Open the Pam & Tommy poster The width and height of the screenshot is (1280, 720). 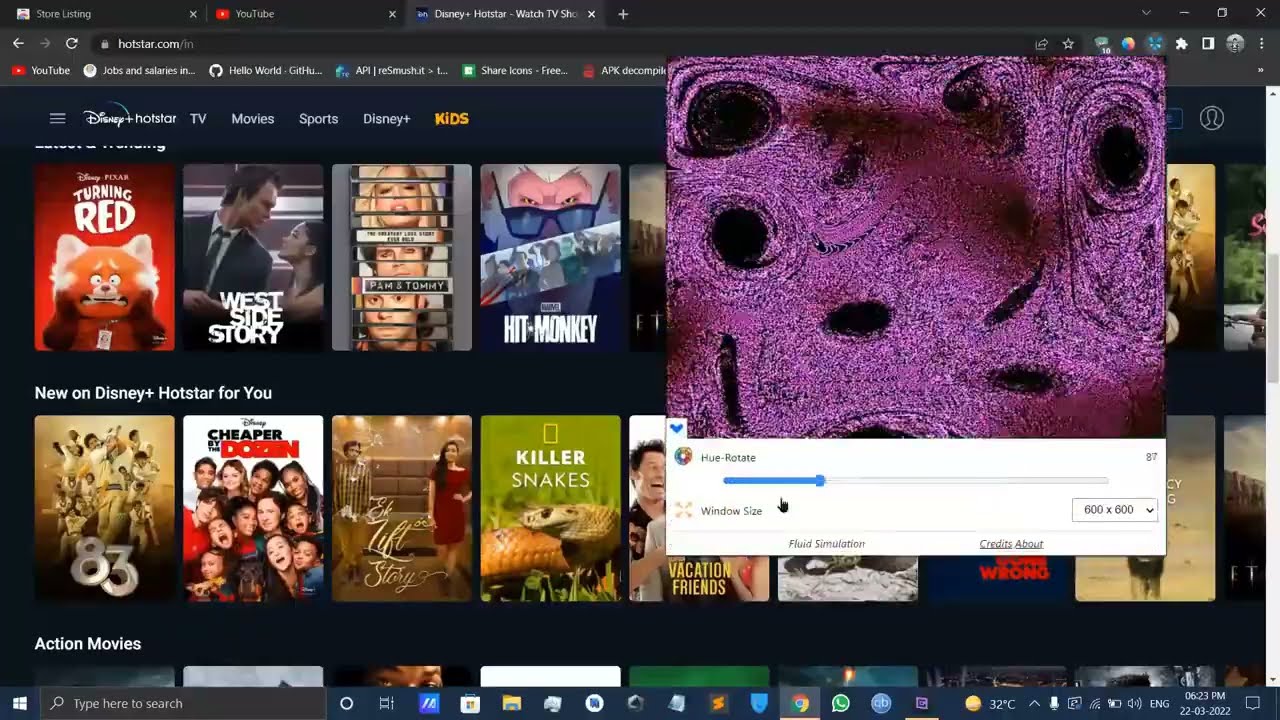pos(402,258)
